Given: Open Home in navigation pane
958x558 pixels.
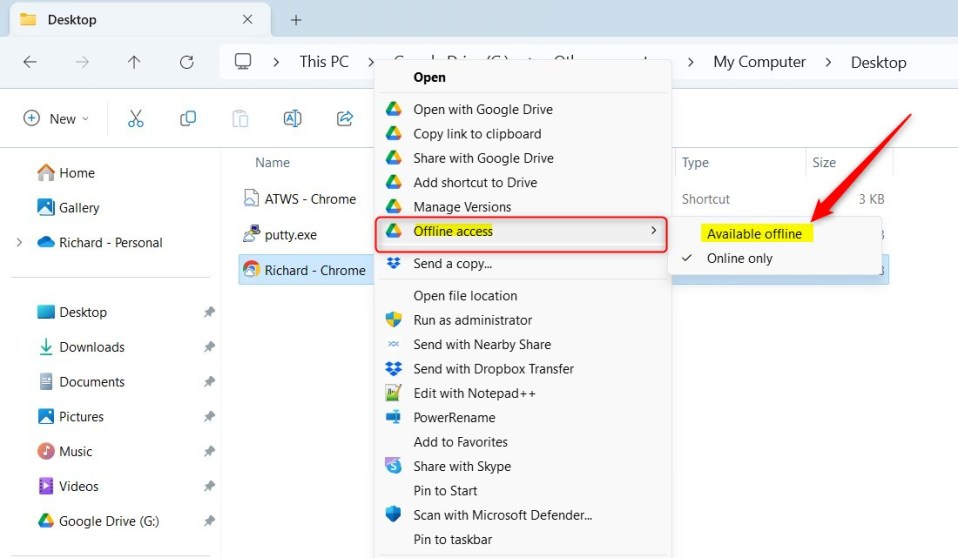Looking at the screenshot, I should 66,173.
